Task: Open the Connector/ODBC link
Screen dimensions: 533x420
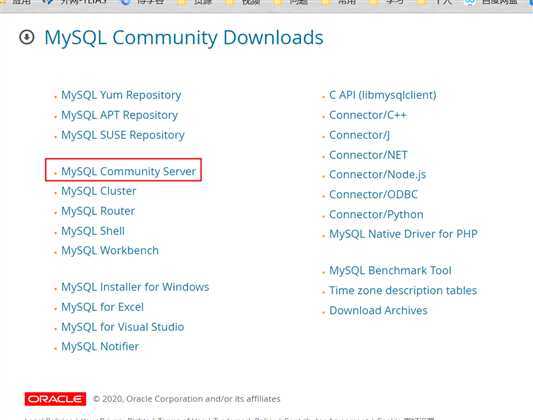Action: click(x=373, y=195)
